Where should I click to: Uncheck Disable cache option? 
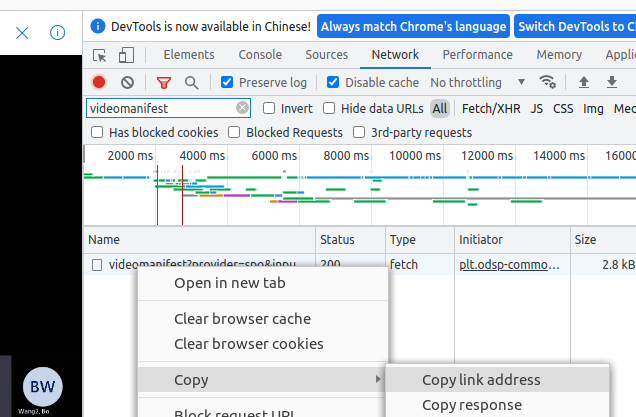(x=333, y=82)
